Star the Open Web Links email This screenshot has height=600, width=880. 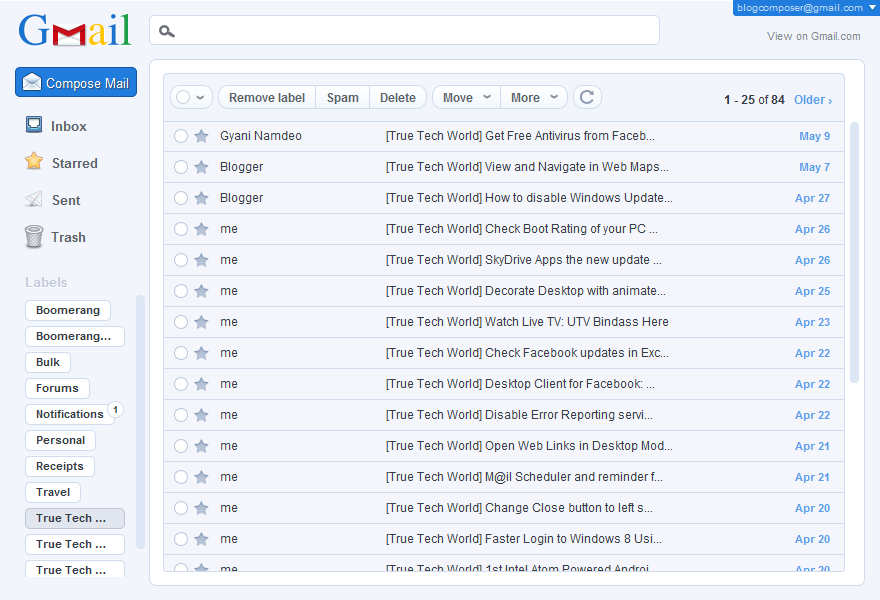pyautogui.click(x=201, y=446)
